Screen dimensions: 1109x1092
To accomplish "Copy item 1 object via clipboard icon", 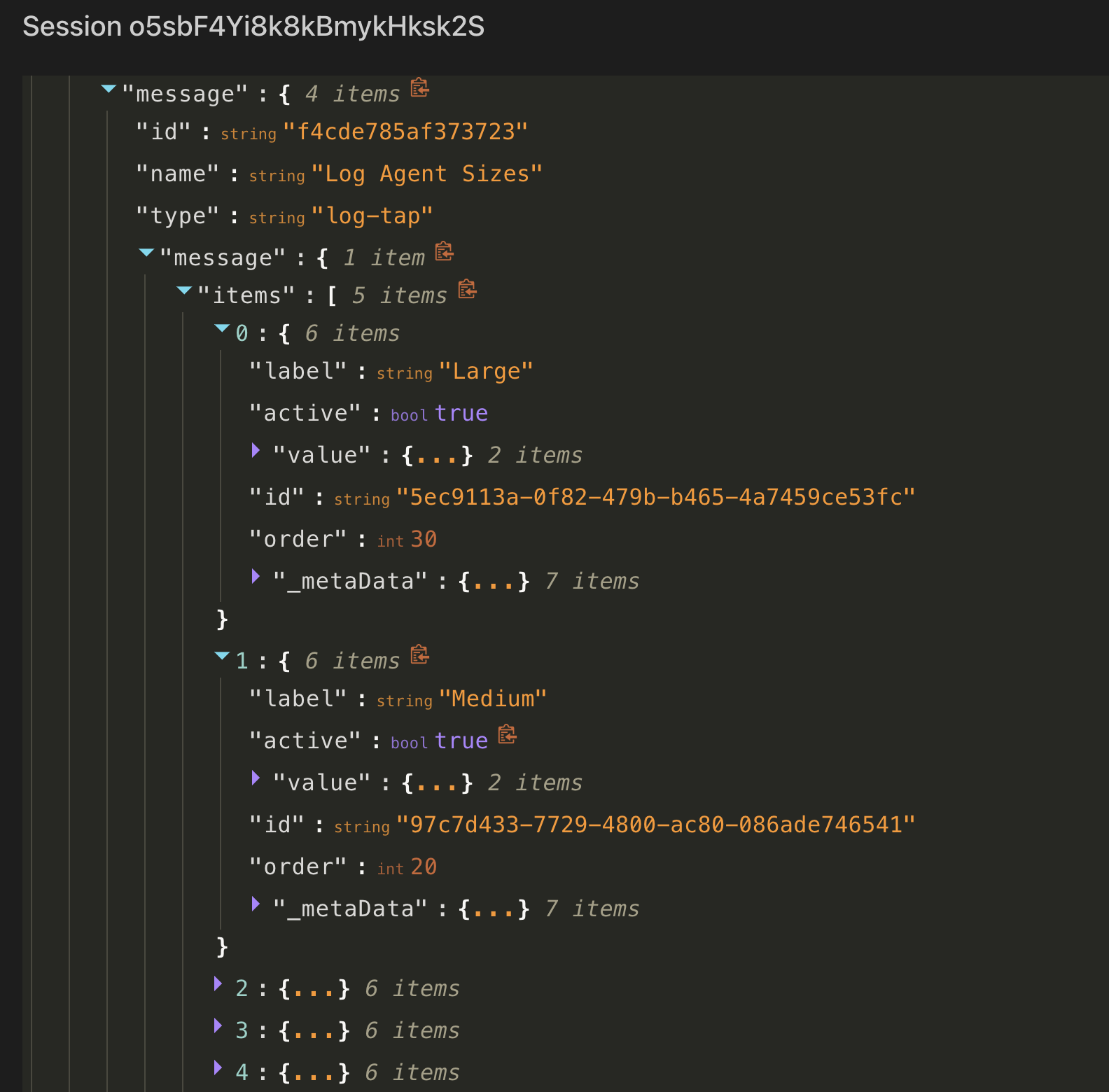I will [x=419, y=655].
